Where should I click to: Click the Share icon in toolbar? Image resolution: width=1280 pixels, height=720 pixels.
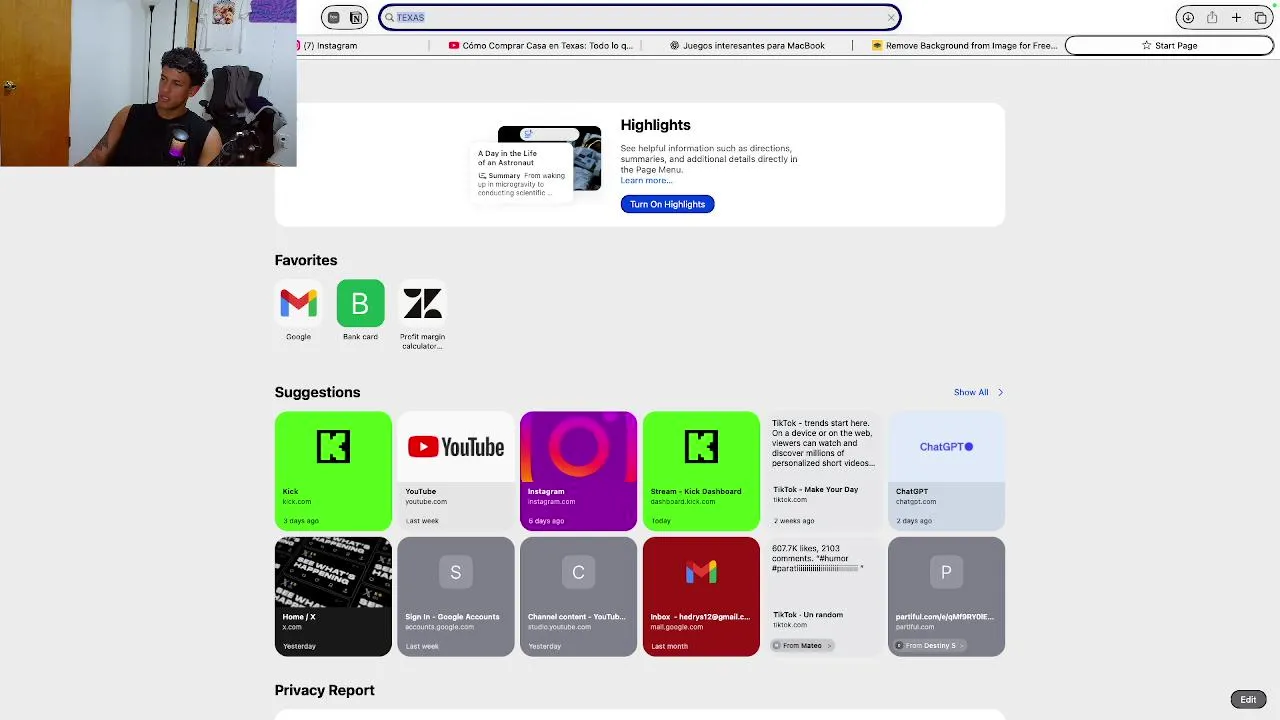coord(1212,17)
